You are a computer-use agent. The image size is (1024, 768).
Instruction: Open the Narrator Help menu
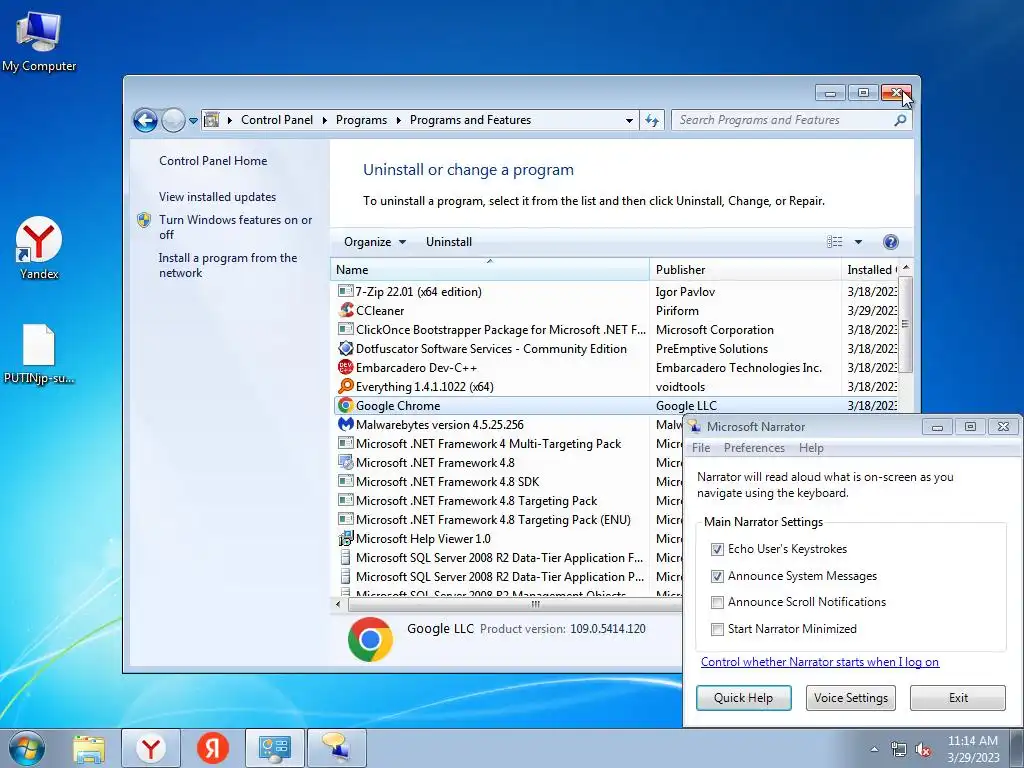pyautogui.click(x=810, y=448)
